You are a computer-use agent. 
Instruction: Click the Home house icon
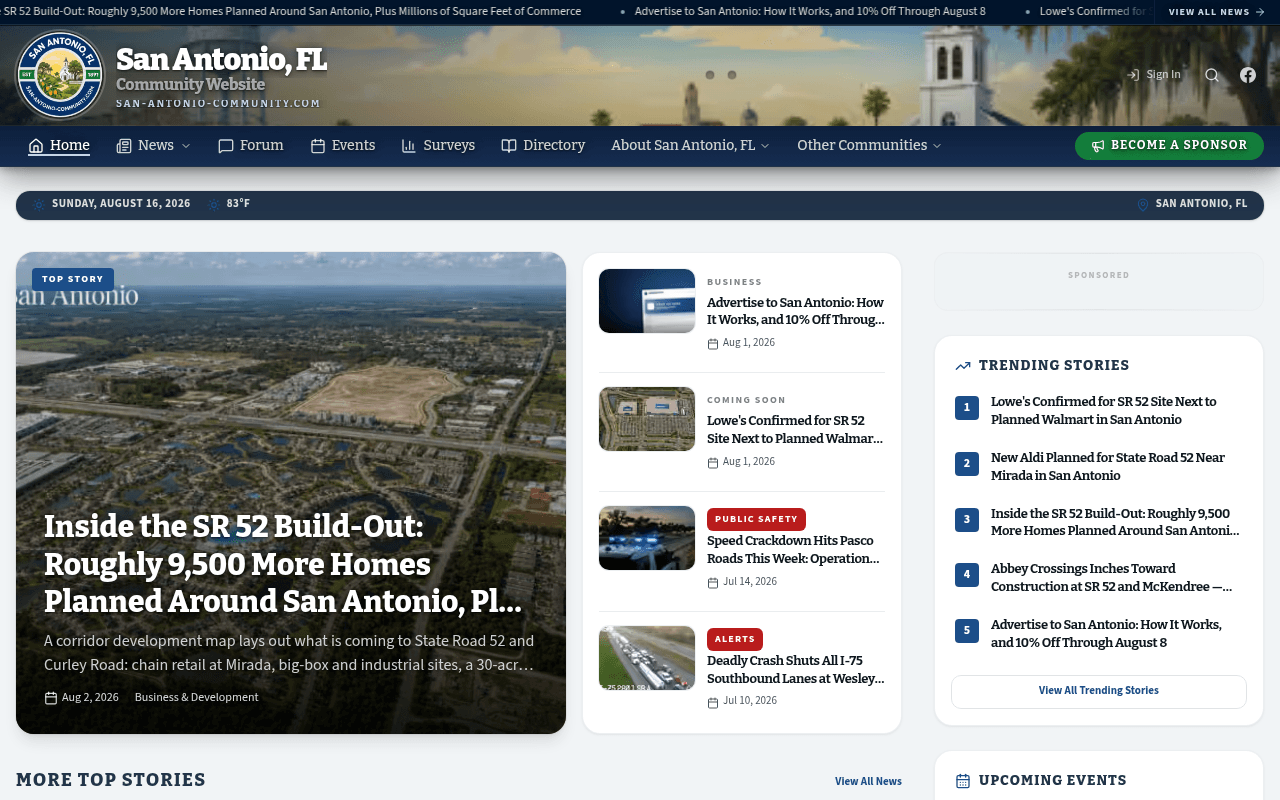[x=36, y=146]
